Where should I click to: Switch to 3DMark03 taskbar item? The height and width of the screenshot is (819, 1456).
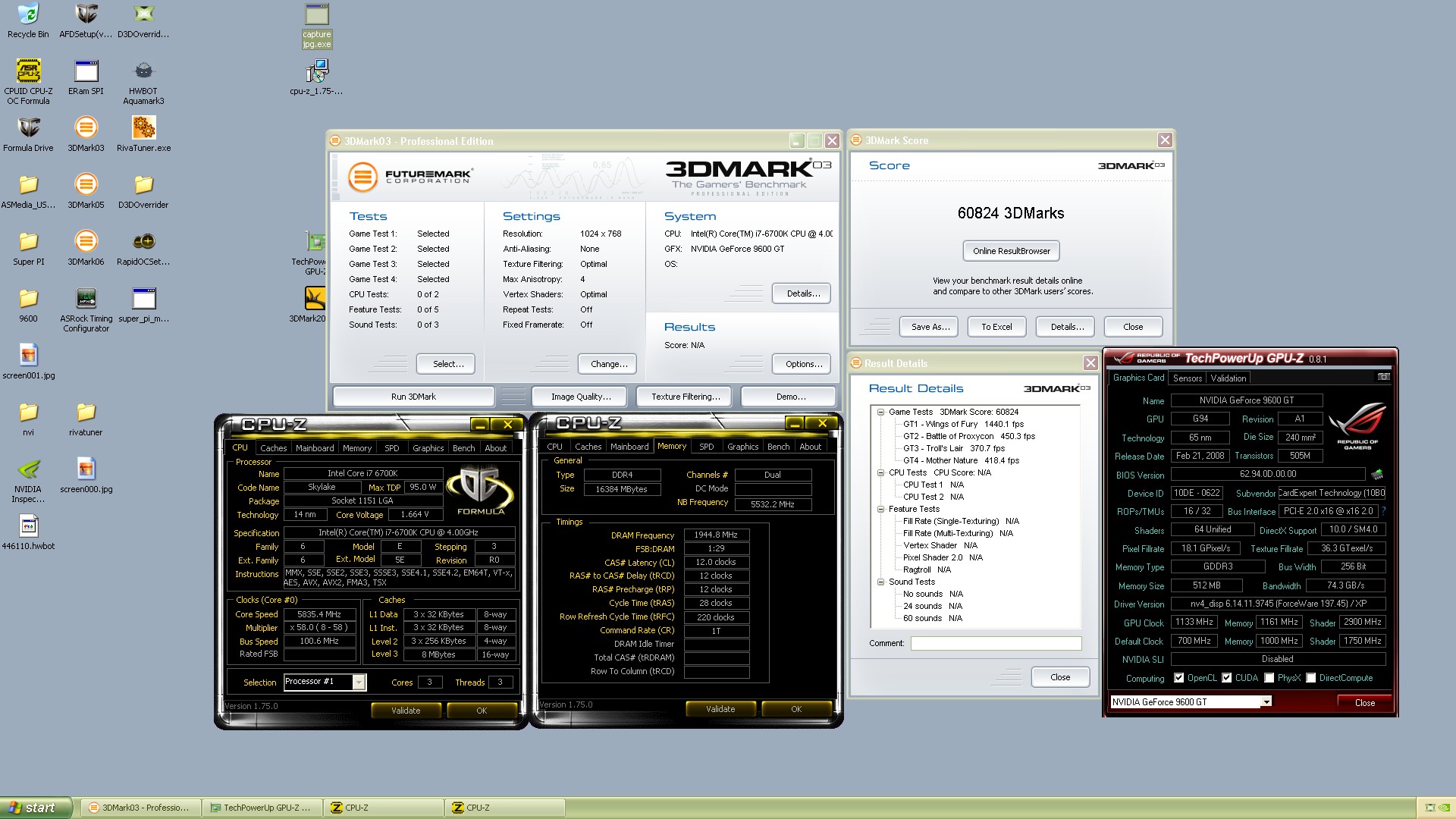coord(140,808)
